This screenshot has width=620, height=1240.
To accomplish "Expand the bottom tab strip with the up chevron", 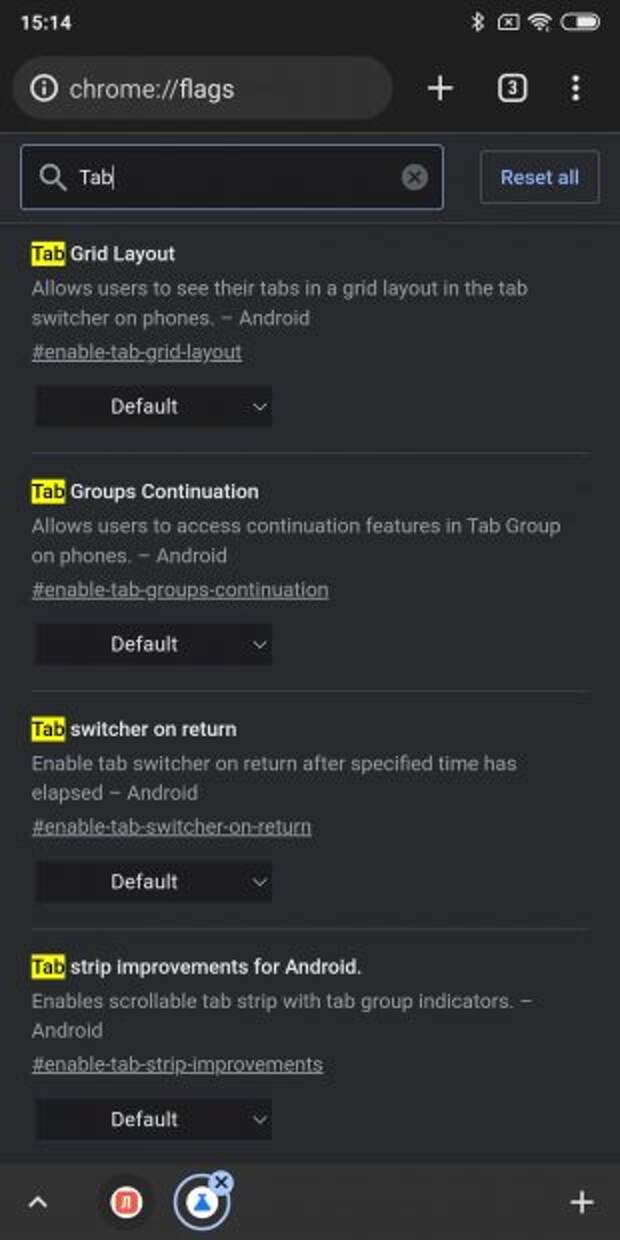I will (x=37, y=1202).
